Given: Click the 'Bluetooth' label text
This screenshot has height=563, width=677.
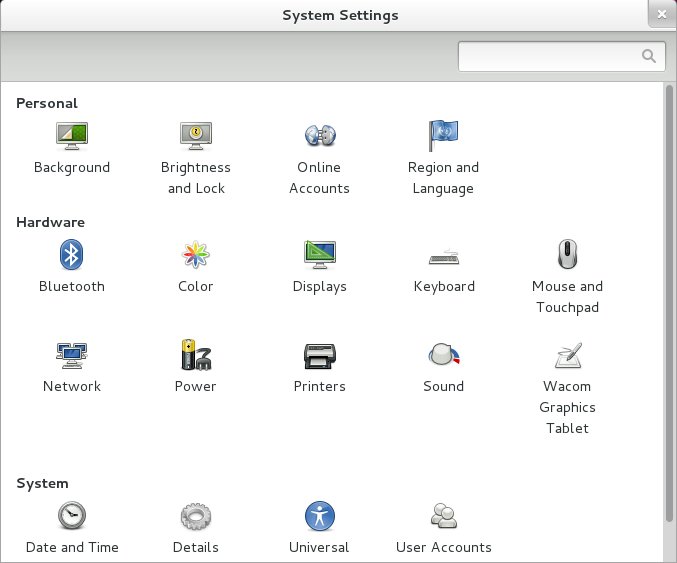Looking at the screenshot, I should coord(72,286).
